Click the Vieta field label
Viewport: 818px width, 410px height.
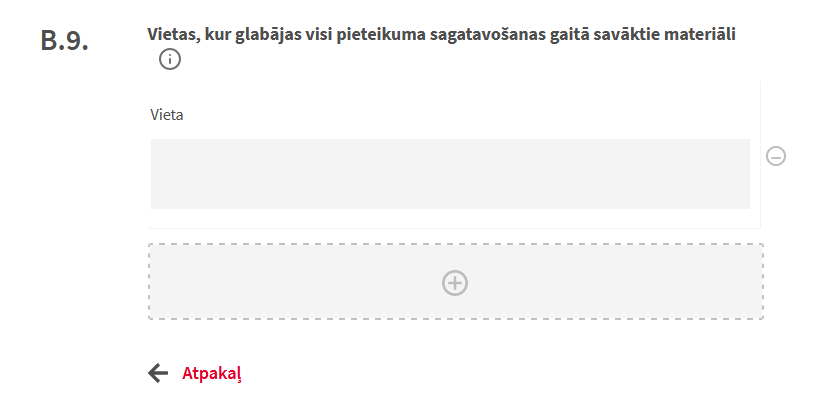coord(166,114)
